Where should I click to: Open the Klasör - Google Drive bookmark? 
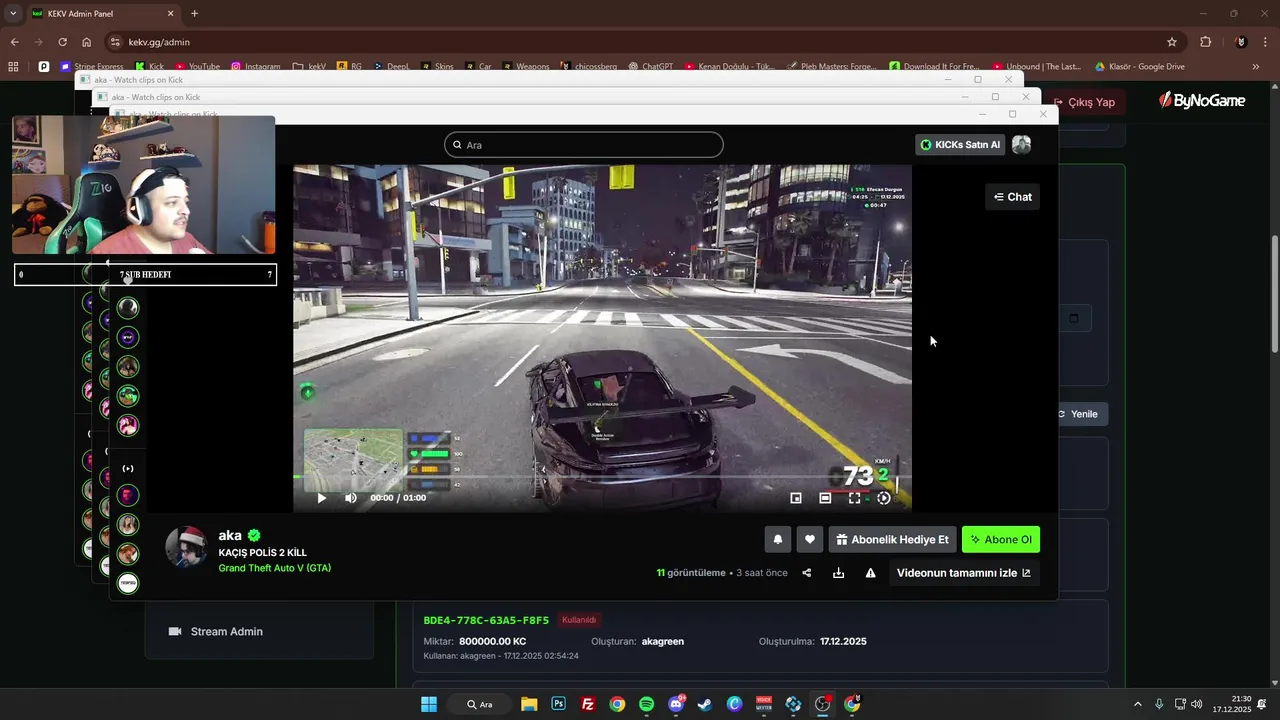pos(1140,66)
